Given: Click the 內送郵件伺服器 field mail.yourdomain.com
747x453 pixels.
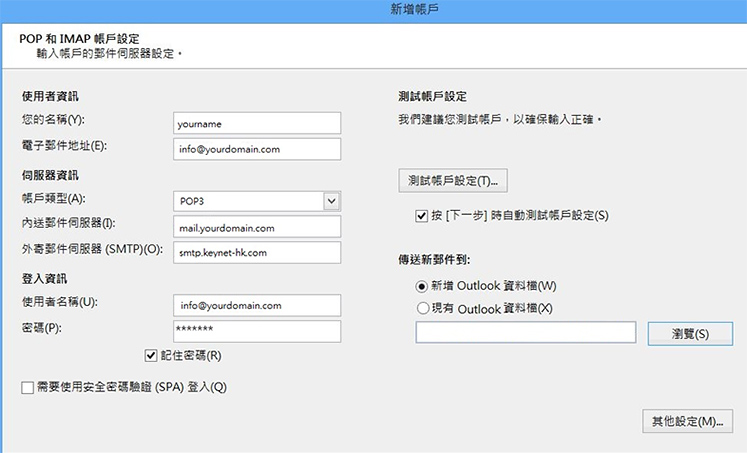Looking at the screenshot, I should click(x=256, y=227).
